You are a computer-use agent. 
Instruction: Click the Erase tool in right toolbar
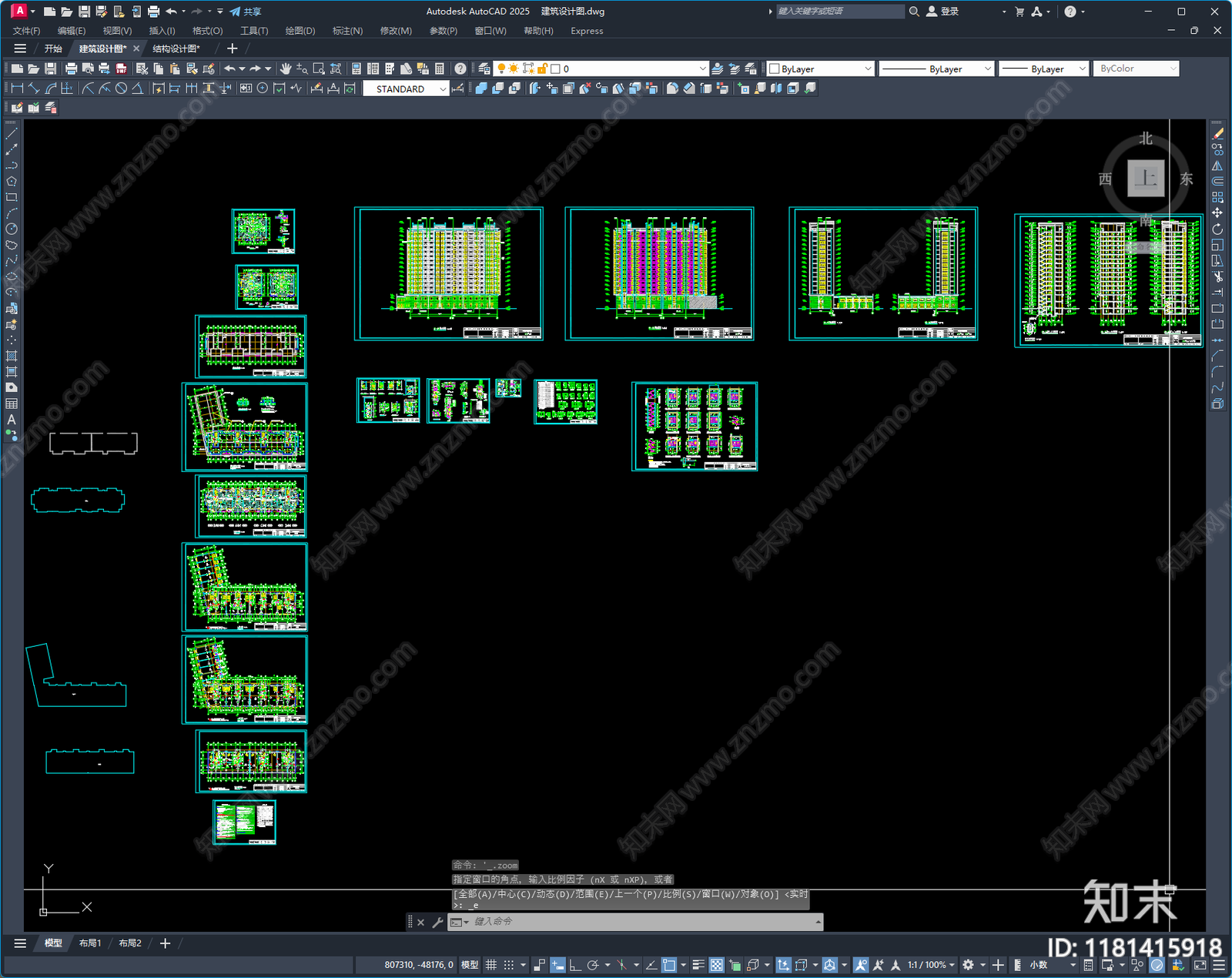[1217, 134]
